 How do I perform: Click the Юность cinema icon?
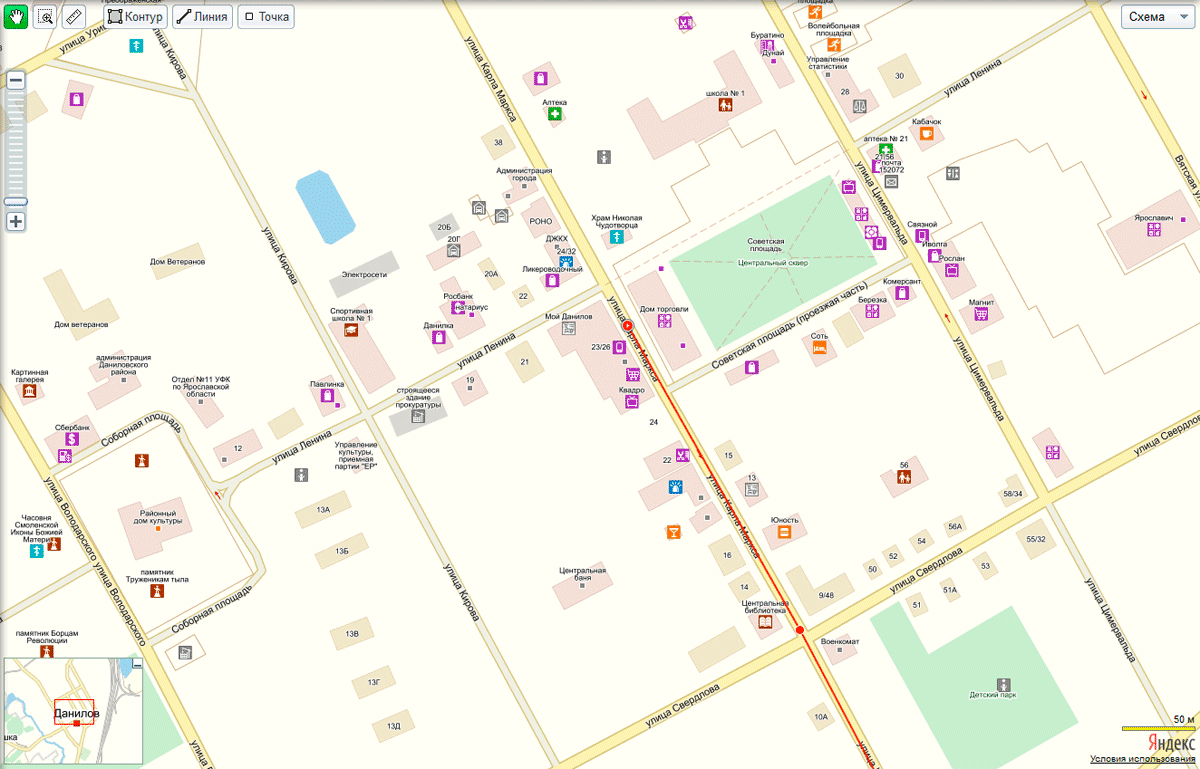click(x=784, y=533)
